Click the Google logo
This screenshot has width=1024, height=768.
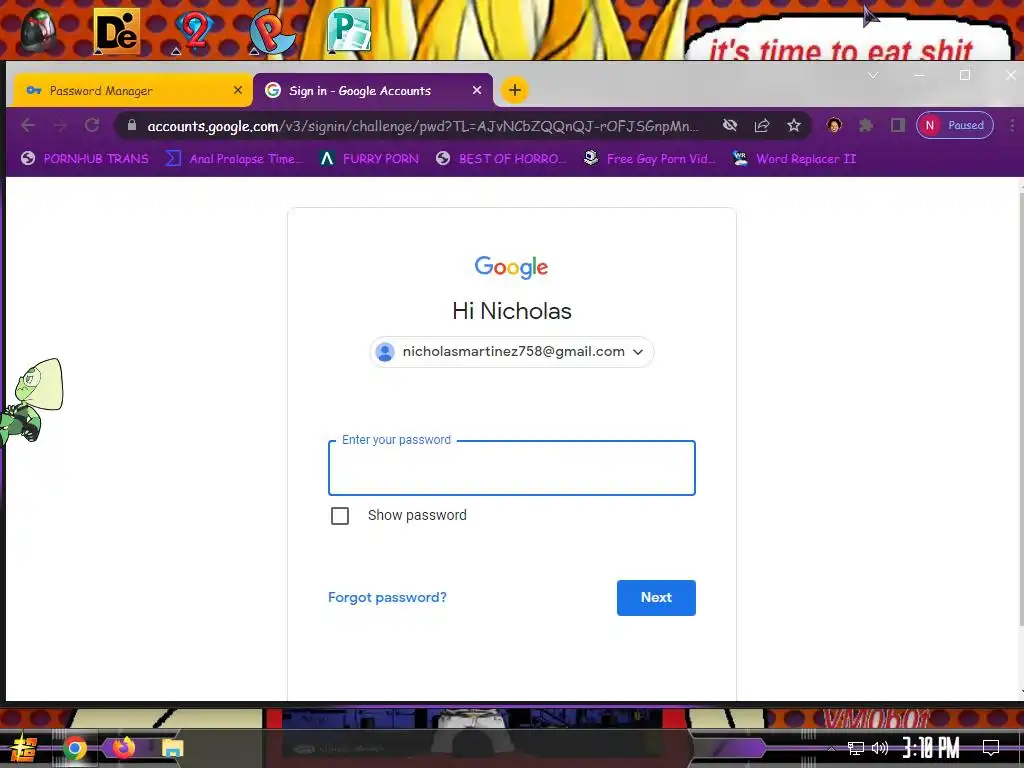click(x=511, y=267)
